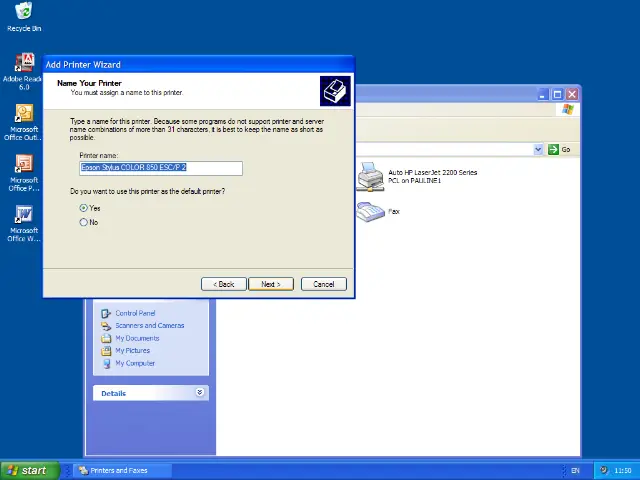The height and width of the screenshot is (480, 640).
Task: Choose No for default printer
Action: point(83,222)
